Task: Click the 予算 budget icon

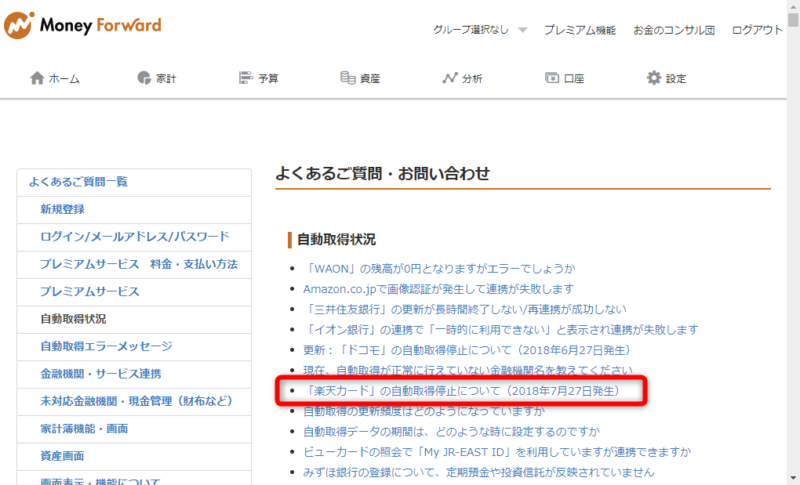Action: pyautogui.click(x=246, y=78)
